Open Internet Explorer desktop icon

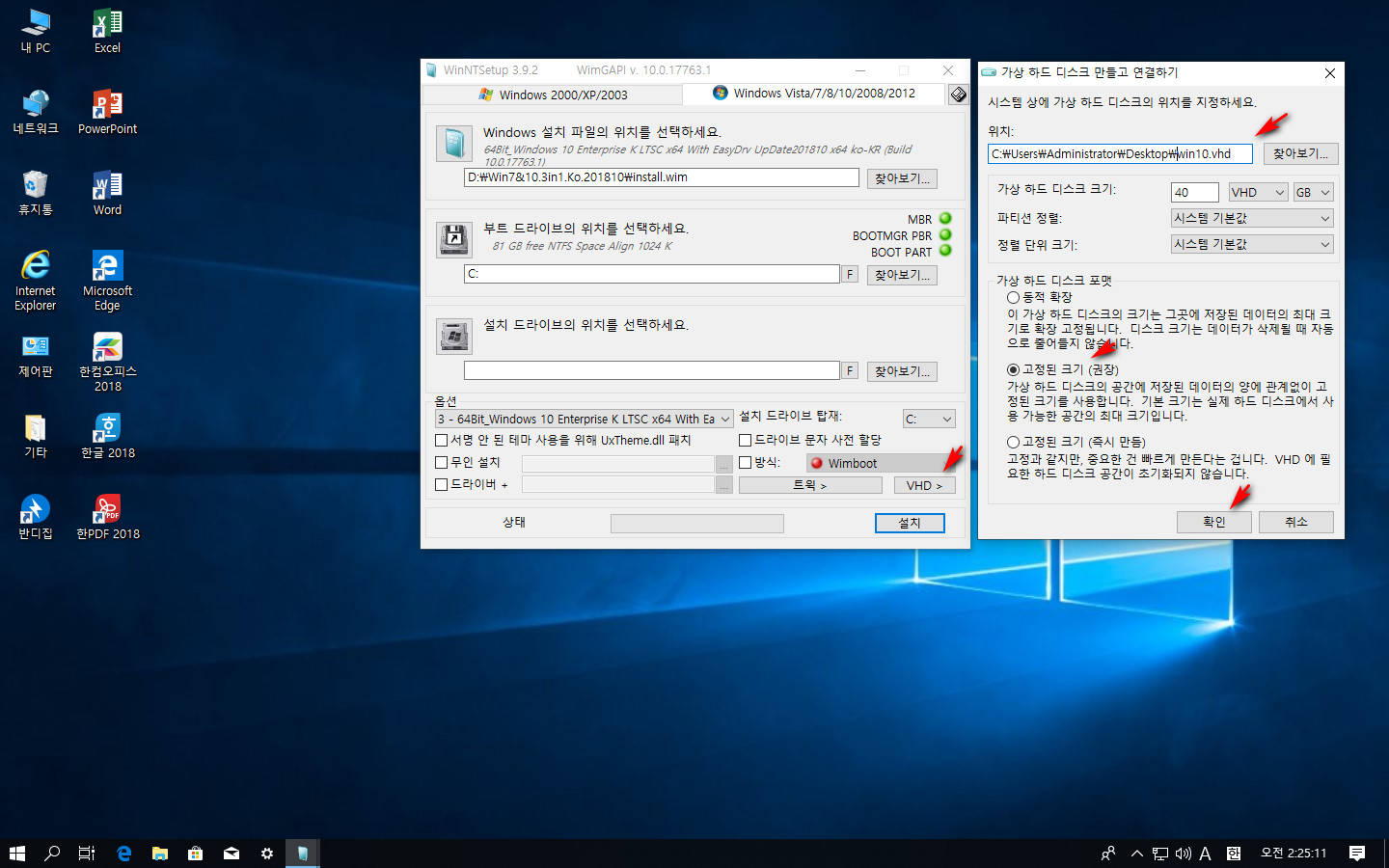36,281
